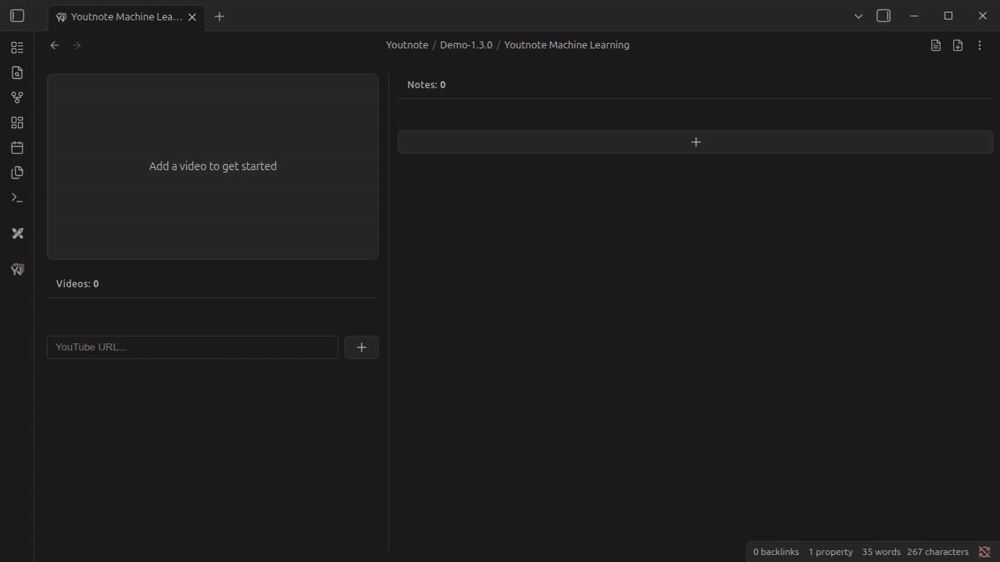The height and width of the screenshot is (562, 1000).
Task: Navigate back with the left arrow
Action: click(55, 45)
